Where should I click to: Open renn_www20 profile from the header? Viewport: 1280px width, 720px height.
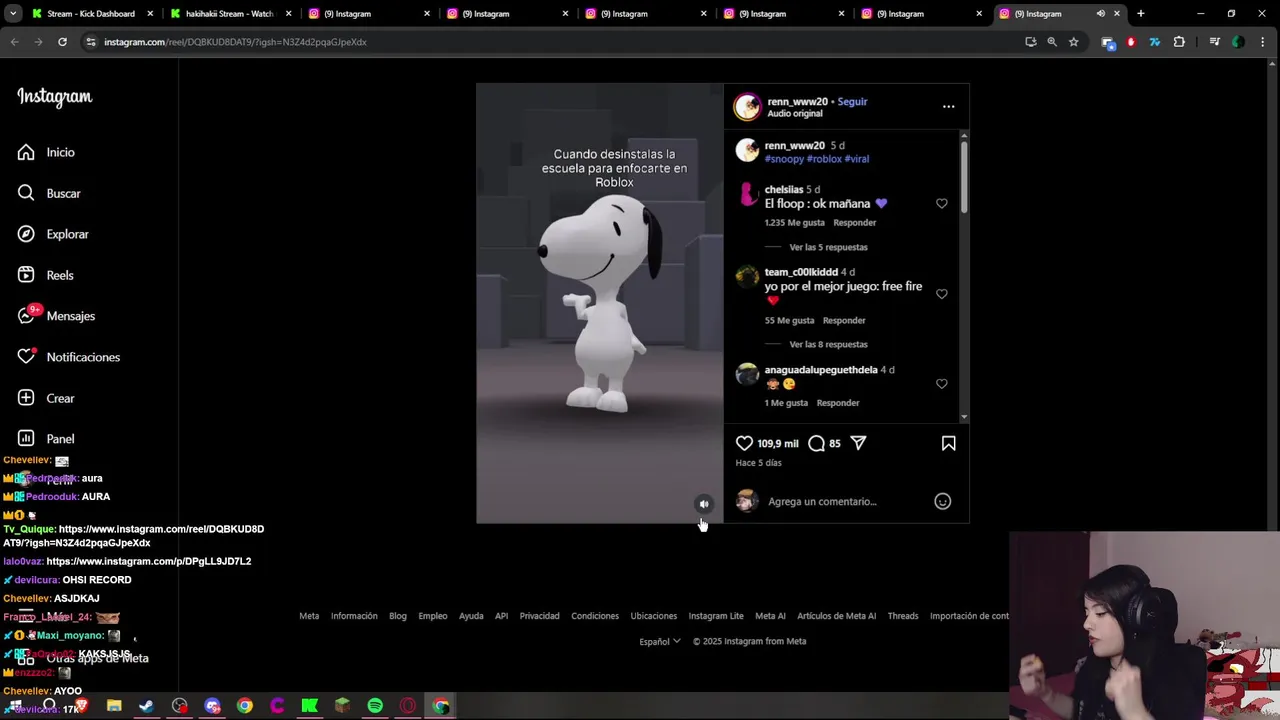797,101
